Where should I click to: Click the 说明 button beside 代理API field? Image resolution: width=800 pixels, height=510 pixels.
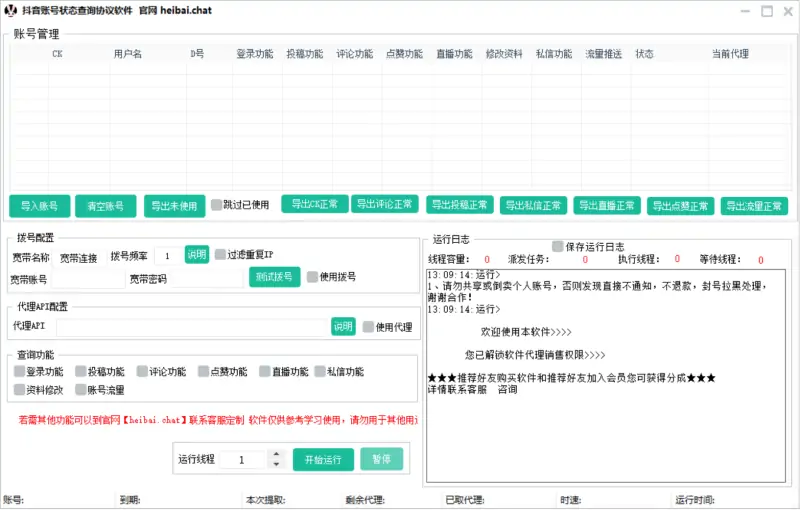coord(343,327)
